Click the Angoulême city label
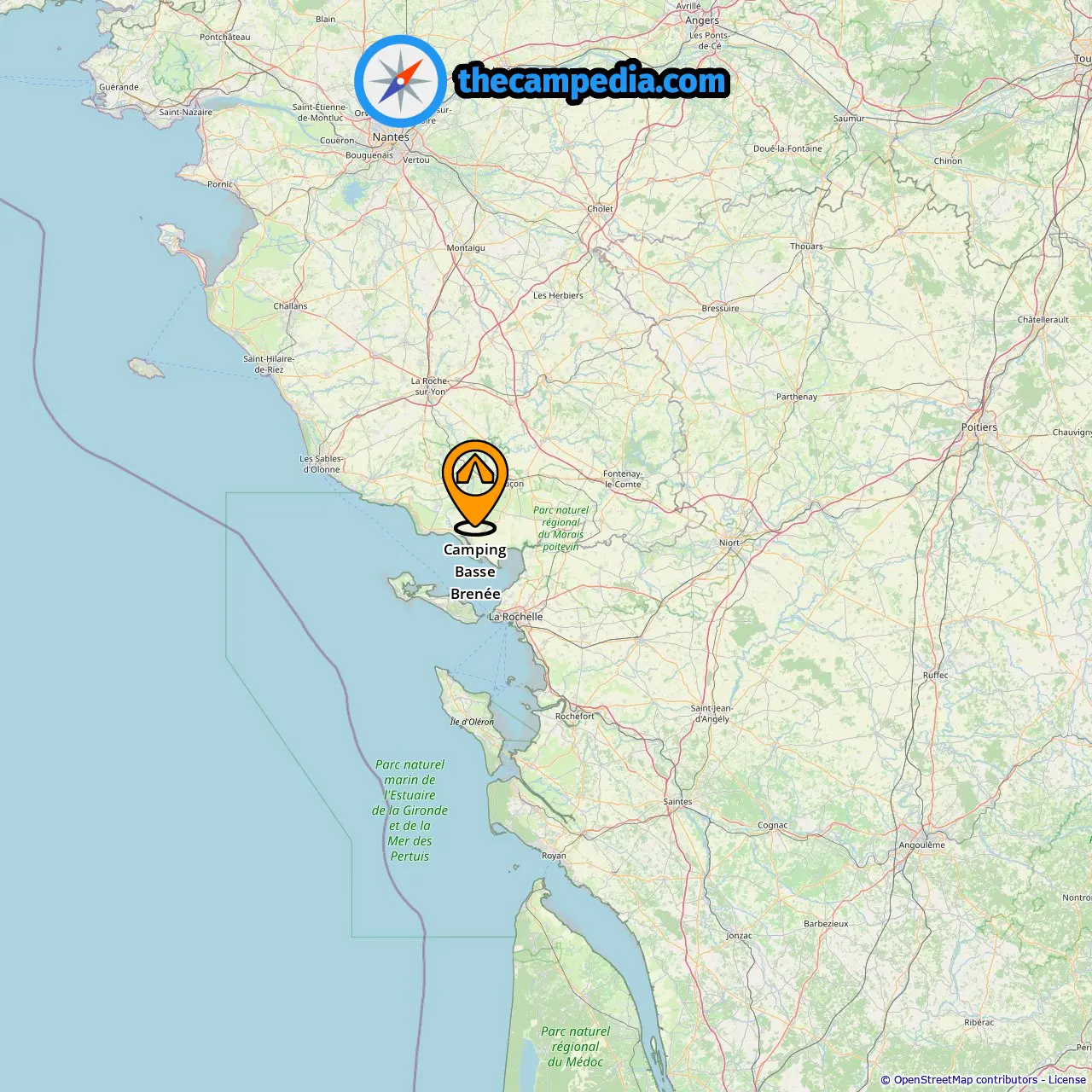 922,845
